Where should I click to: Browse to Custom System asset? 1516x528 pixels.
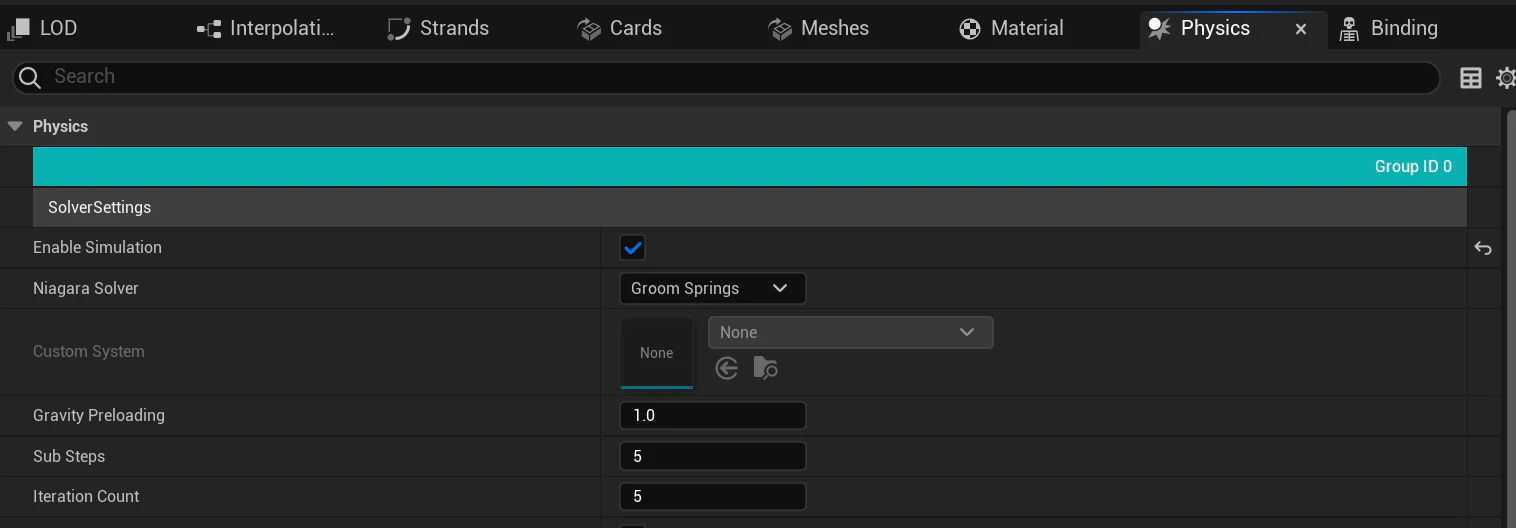[x=765, y=368]
